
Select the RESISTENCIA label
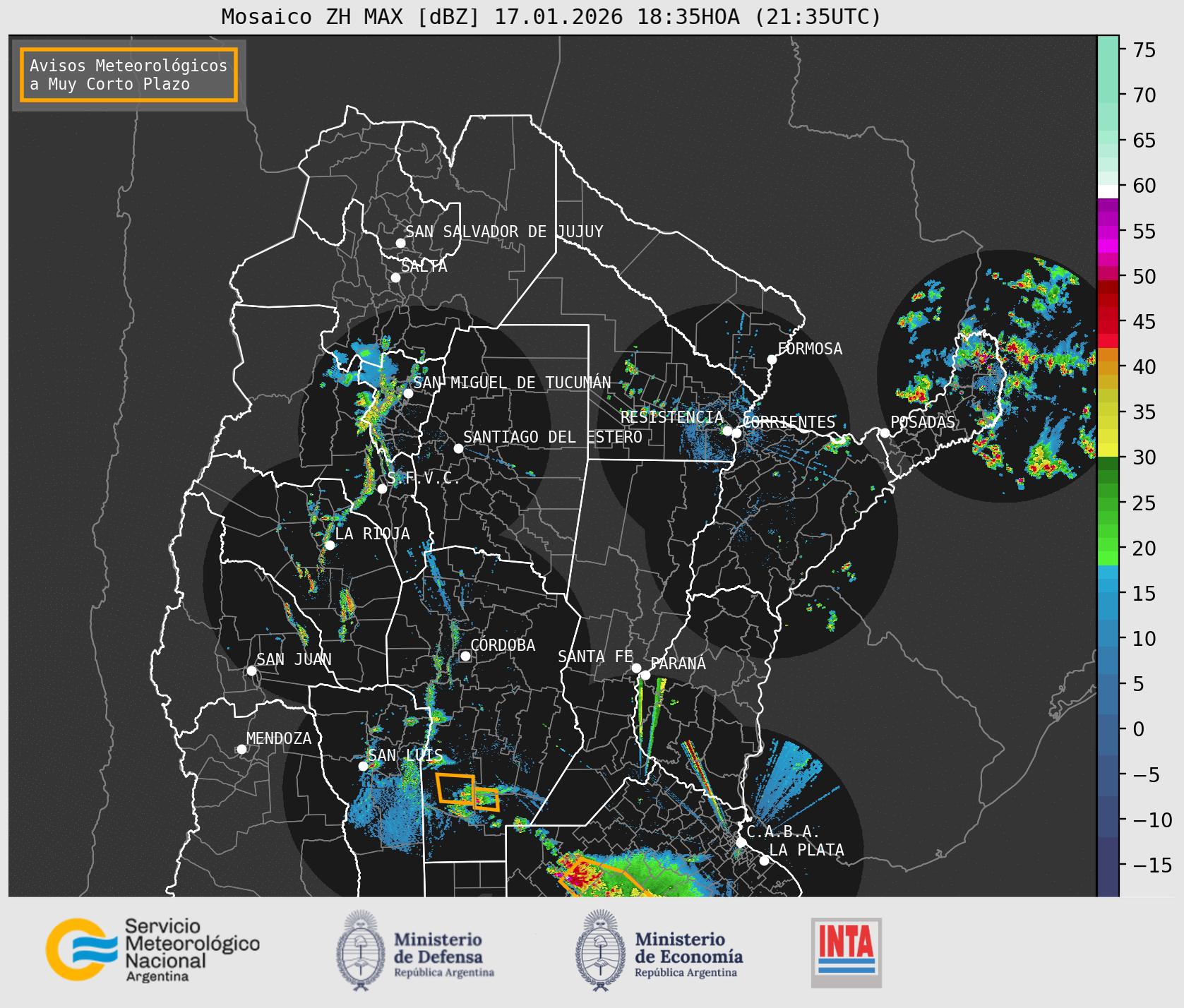671,417
